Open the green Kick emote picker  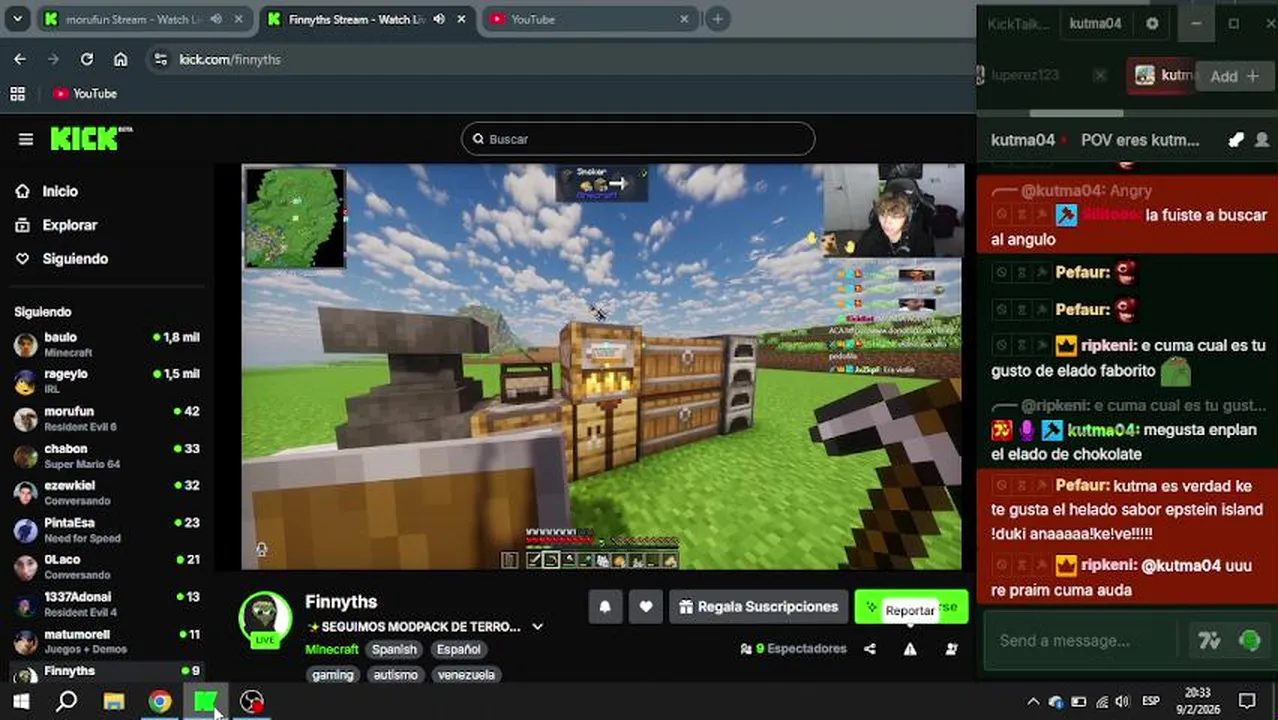1249,641
